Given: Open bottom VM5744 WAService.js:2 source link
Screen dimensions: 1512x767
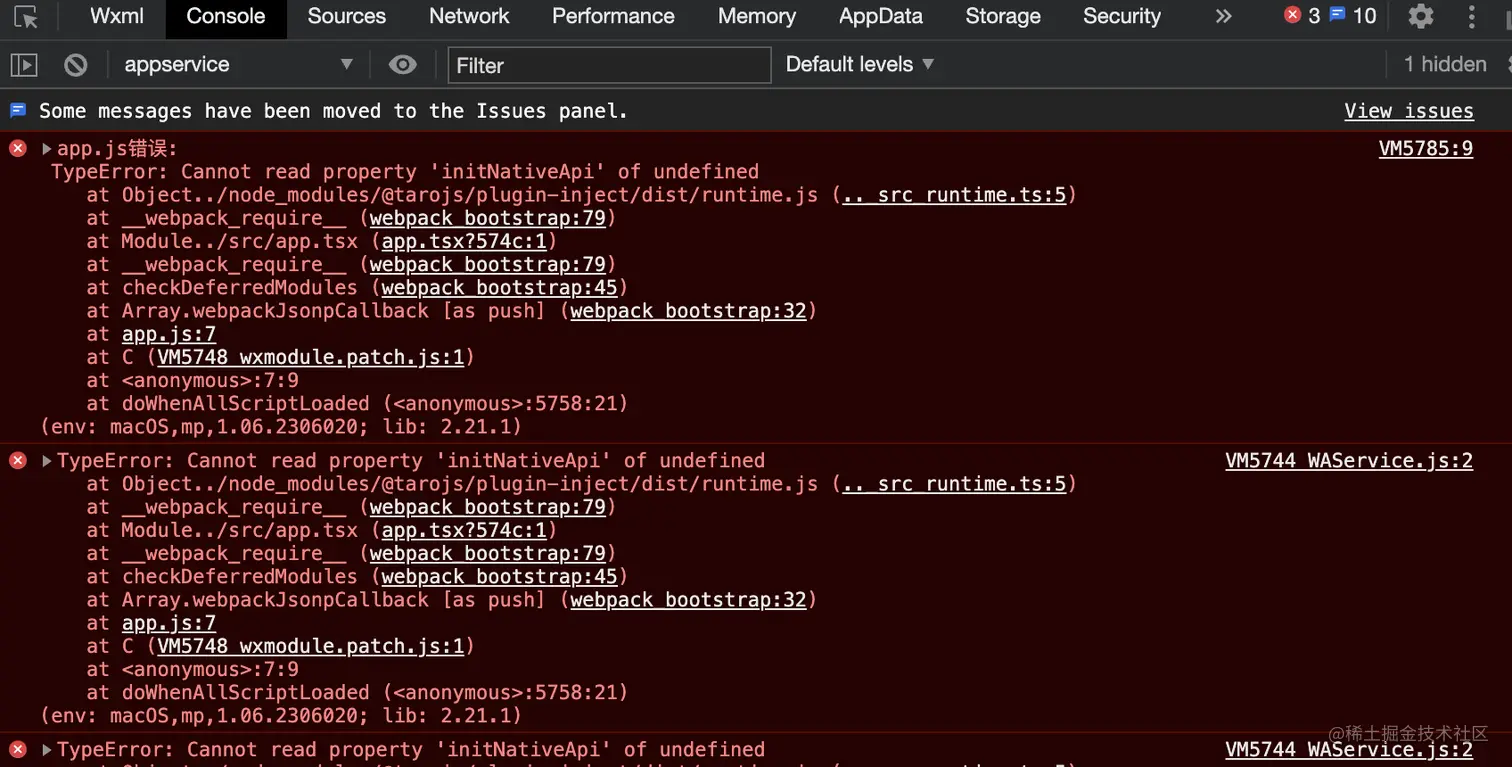Looking at the screenshot, I should (1349, 750).
